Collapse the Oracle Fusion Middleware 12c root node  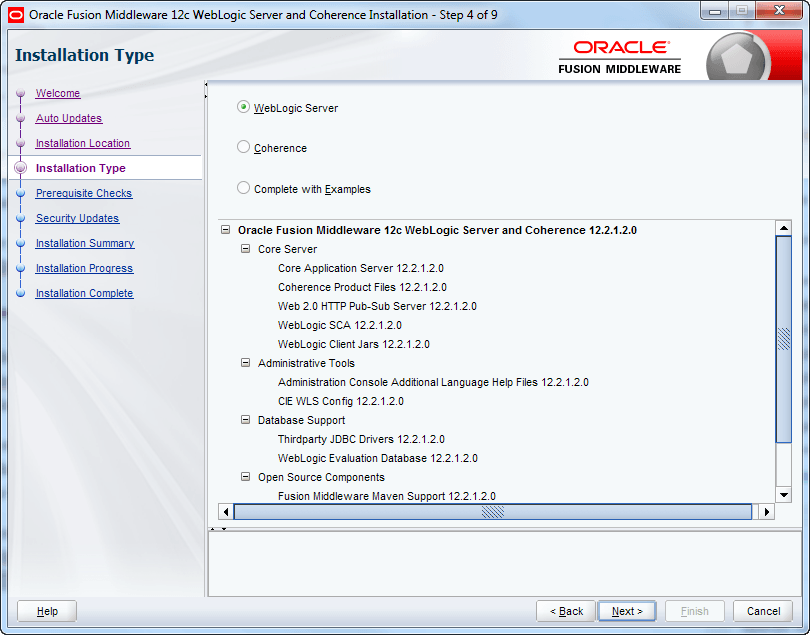pyautogui.click(x=226, y=229)
